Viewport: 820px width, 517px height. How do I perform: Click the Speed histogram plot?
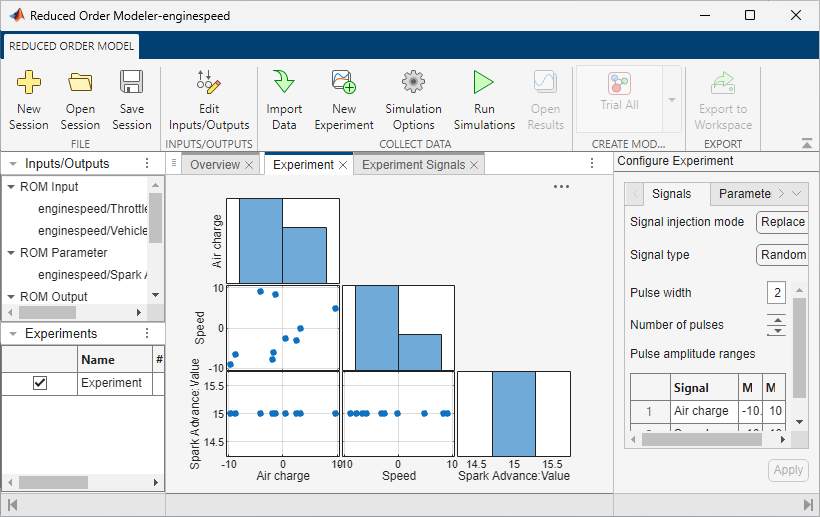pyautogui.click(x=398, y=328)
